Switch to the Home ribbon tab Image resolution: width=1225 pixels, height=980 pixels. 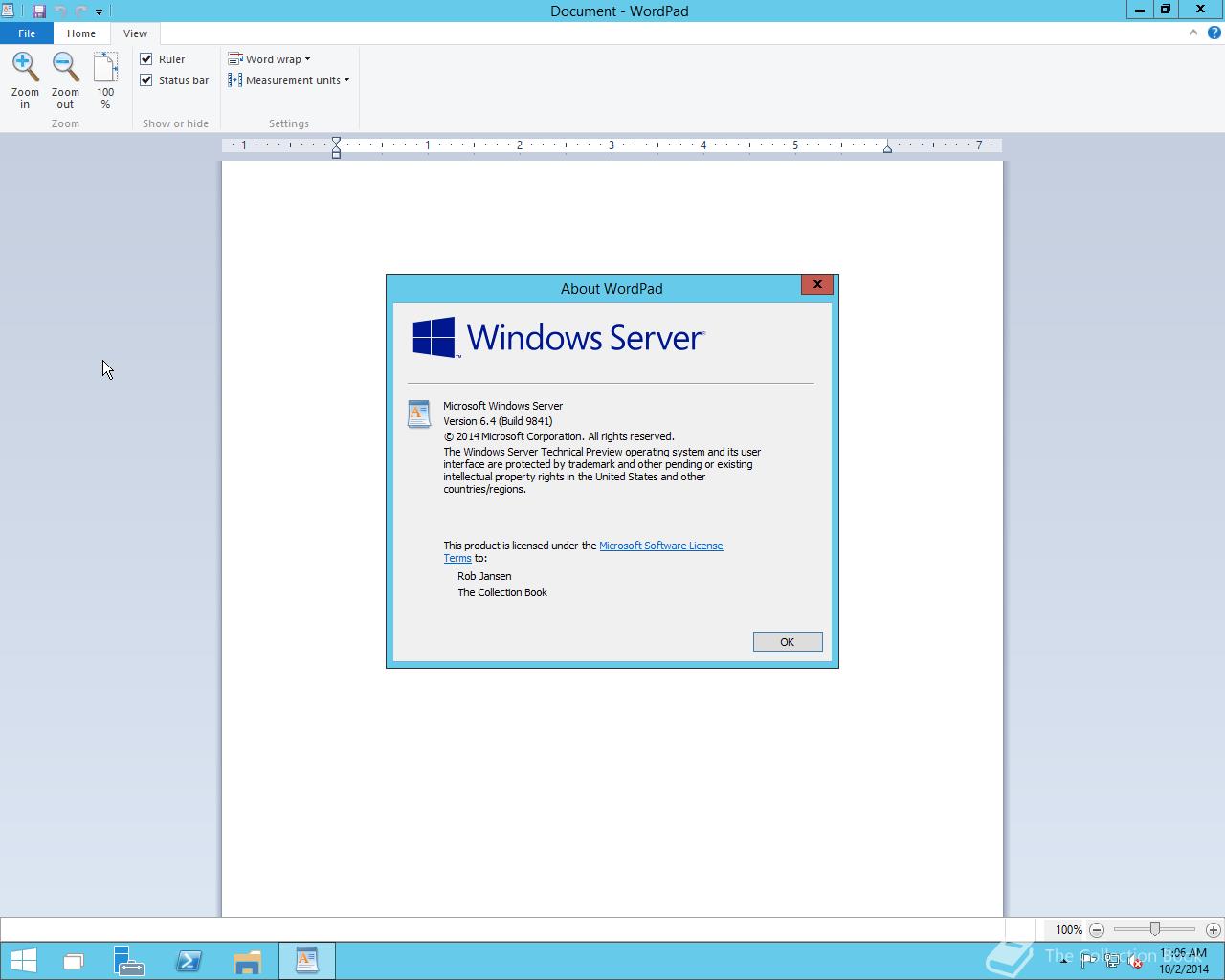click(81, 33)
